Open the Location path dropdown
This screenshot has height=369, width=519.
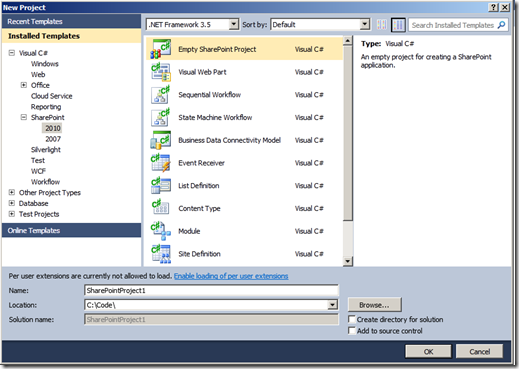[332, 305]
